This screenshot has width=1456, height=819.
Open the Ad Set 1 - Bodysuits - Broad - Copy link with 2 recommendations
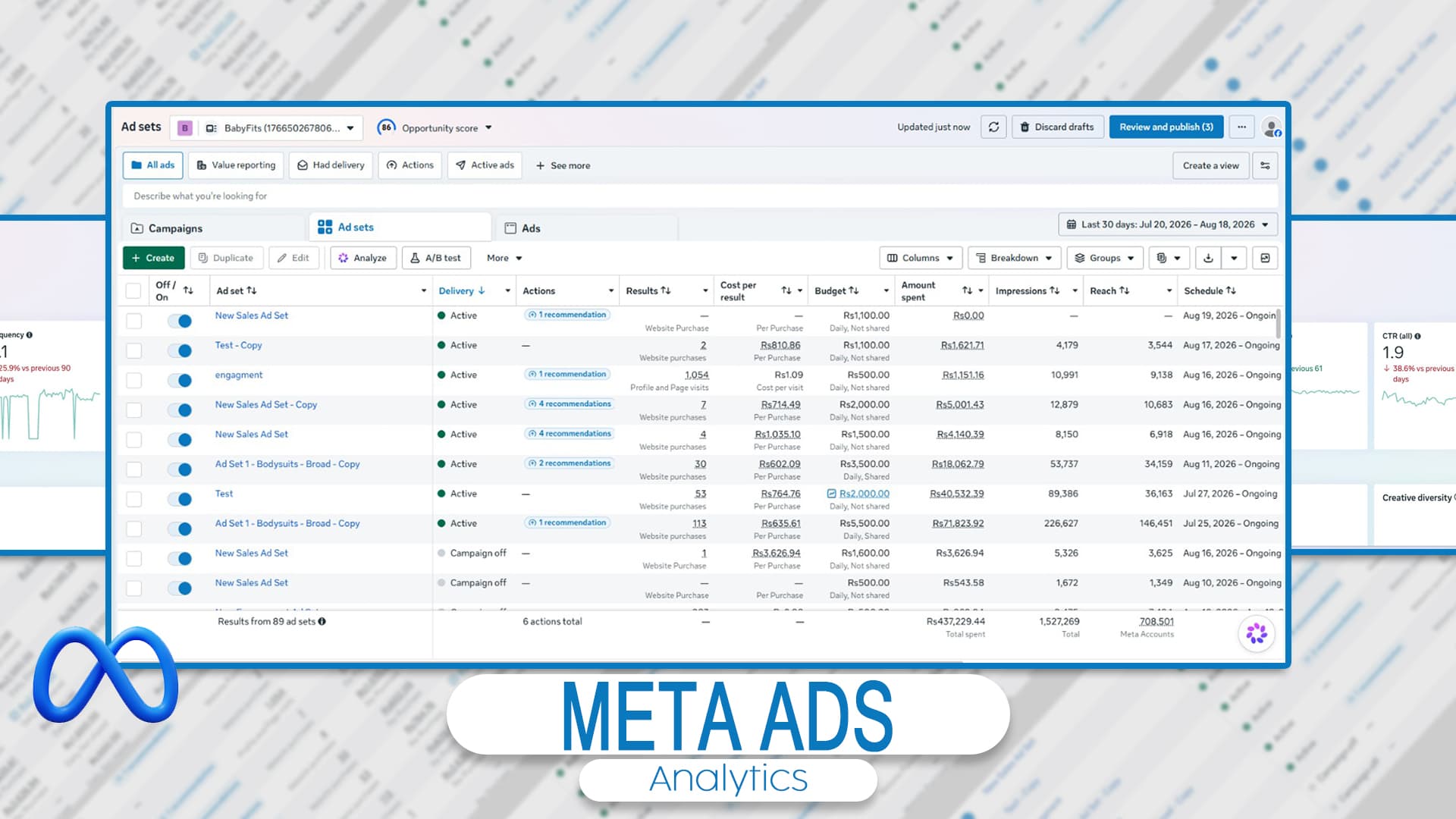287,464
